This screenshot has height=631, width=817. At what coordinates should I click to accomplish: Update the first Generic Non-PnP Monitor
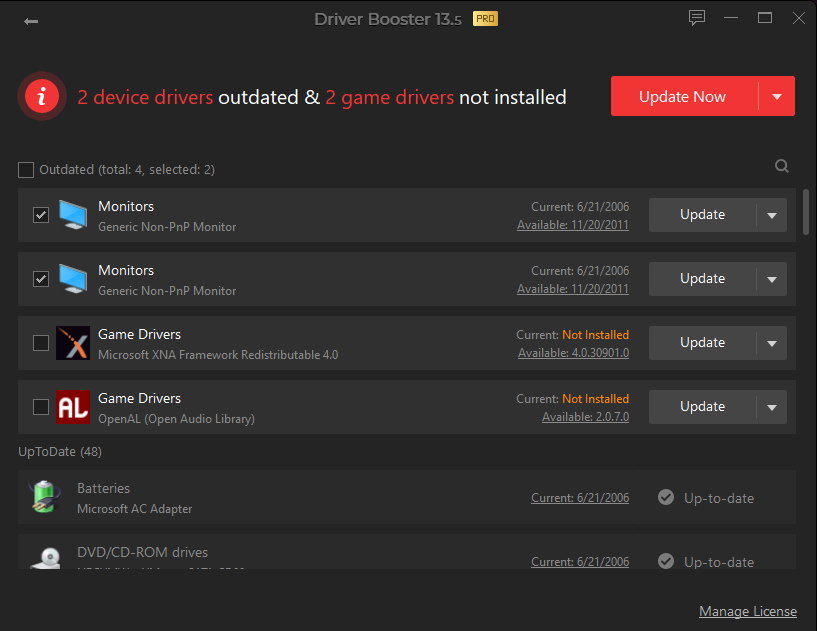pos(702,215)
